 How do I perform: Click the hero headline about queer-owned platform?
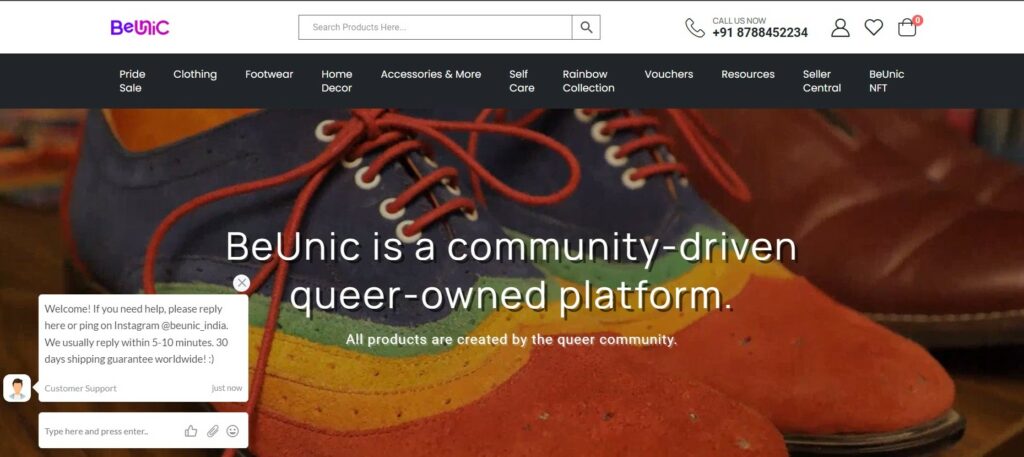coord(511,271)
